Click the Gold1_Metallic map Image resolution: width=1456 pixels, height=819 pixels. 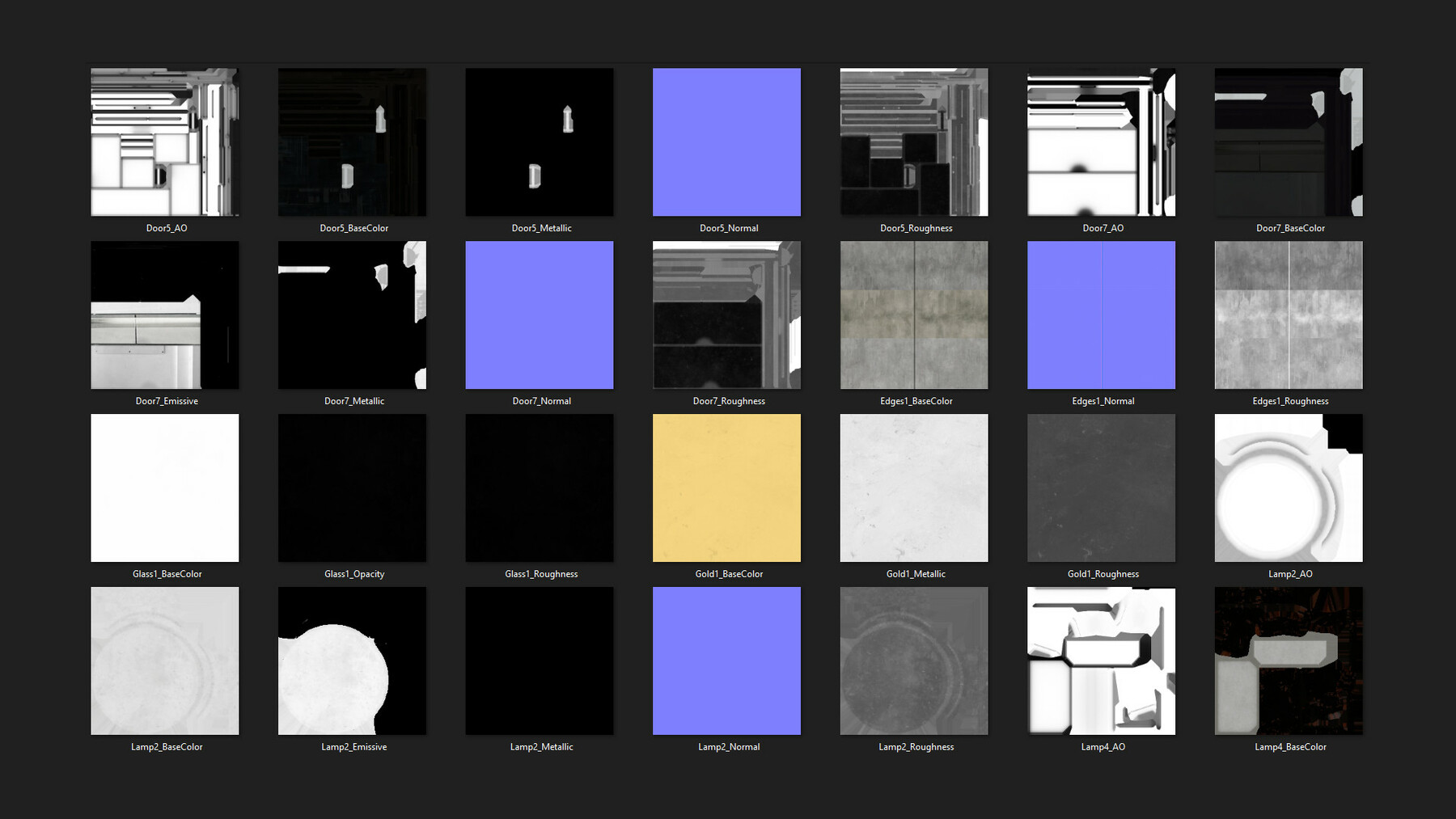click(914, 488)
